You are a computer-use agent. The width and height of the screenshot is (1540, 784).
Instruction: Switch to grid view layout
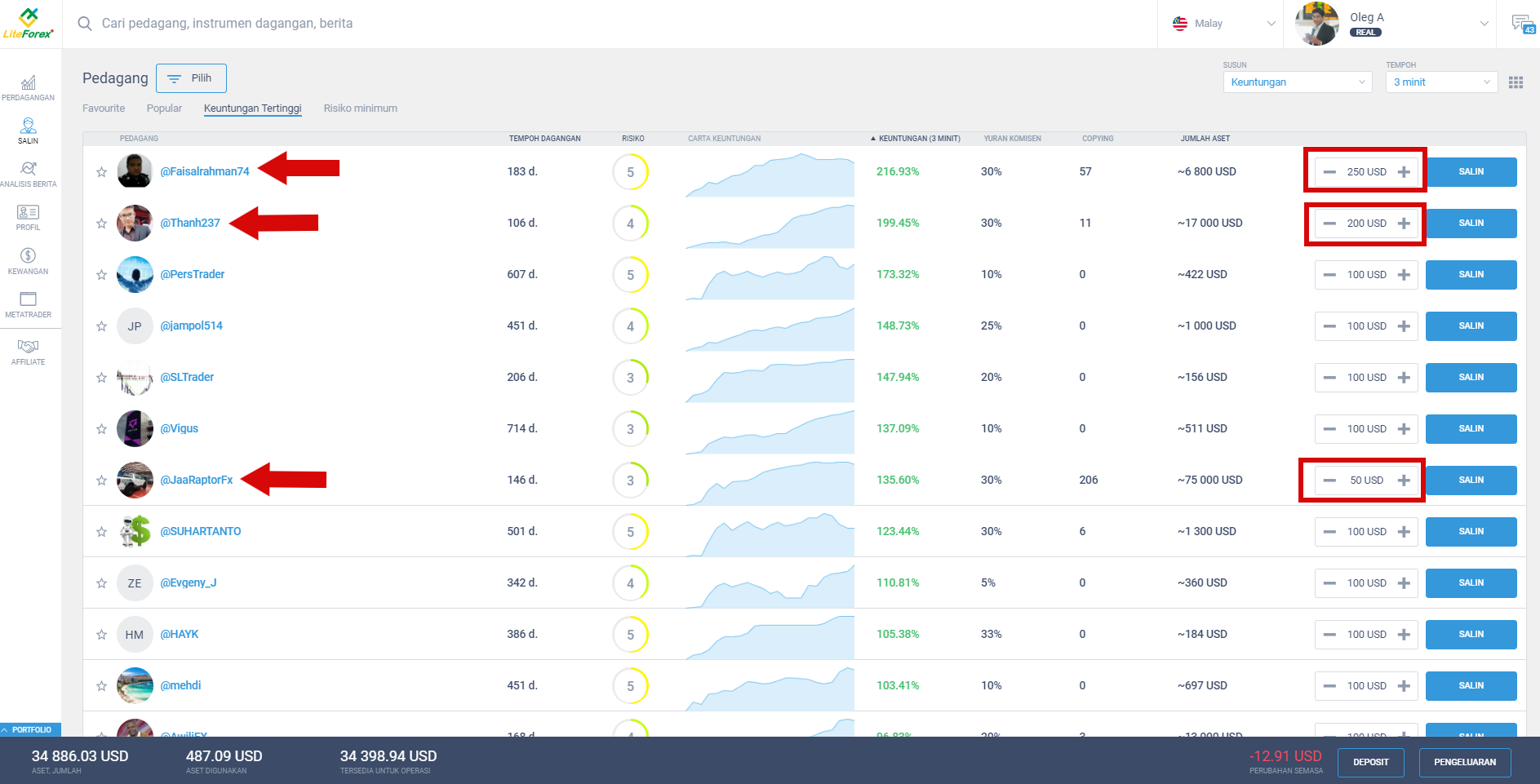point(1516,82)
